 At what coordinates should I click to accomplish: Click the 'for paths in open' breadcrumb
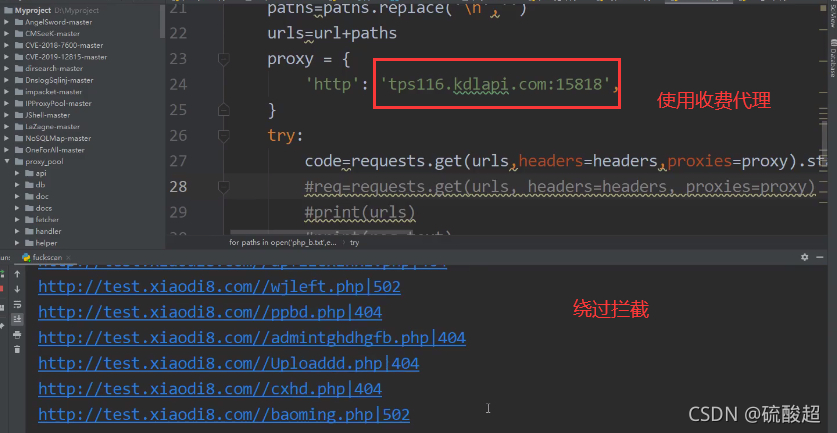(x=283, y=242)
